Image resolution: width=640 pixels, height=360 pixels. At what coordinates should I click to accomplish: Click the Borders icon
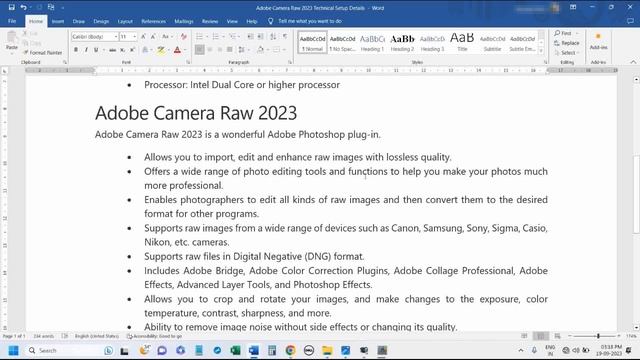pyautogui.click(x=276, y=50)
